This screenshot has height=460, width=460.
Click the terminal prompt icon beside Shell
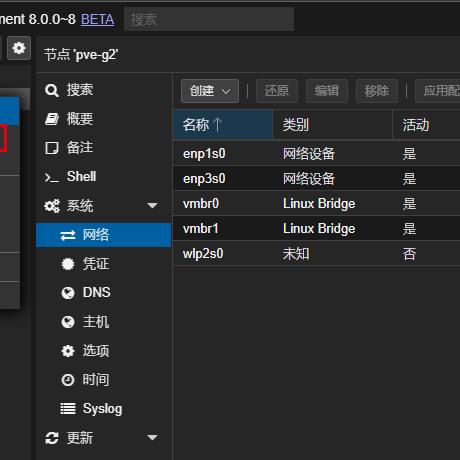52,178
